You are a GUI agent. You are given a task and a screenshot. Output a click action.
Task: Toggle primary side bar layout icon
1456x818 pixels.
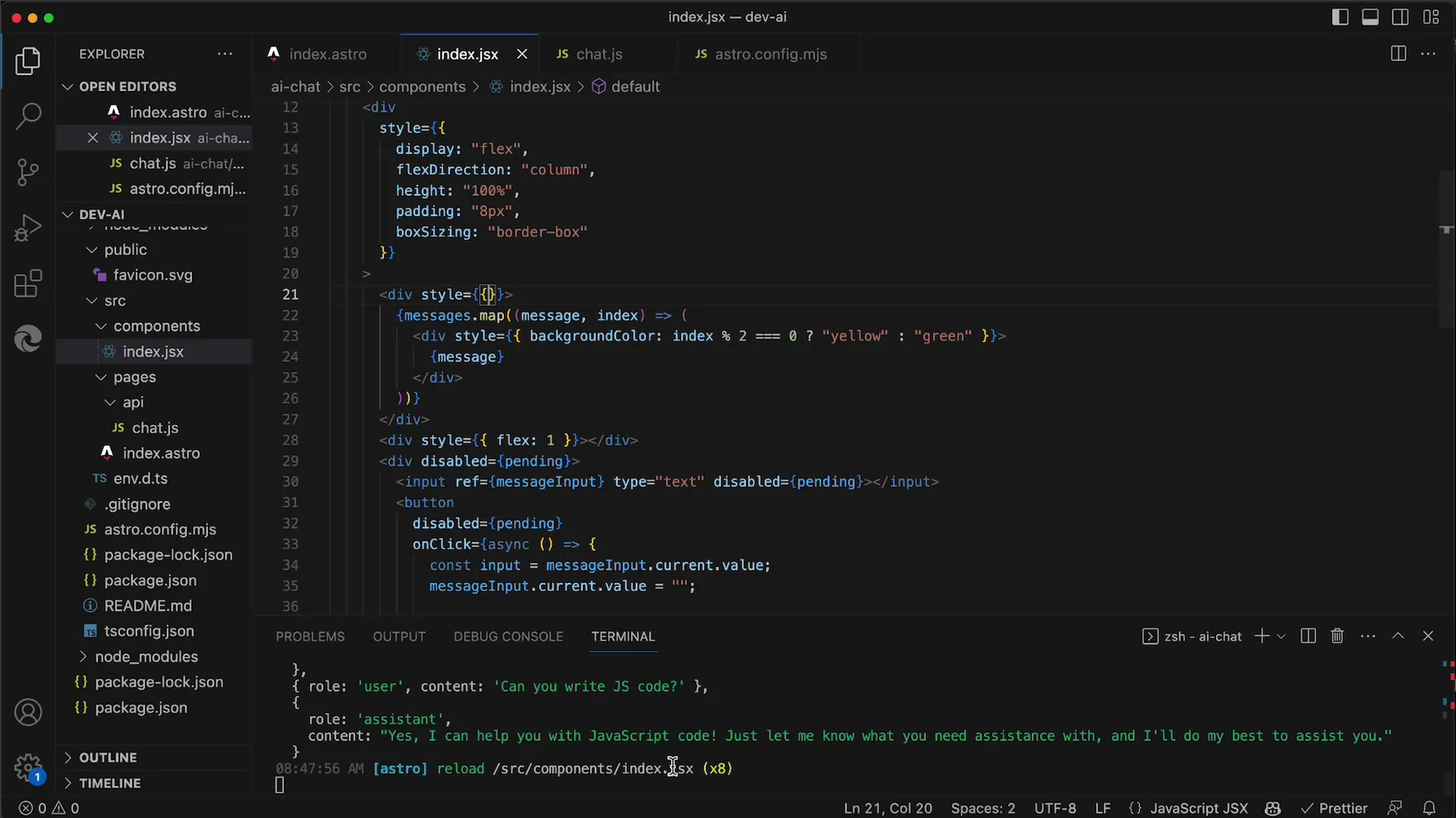(1340, 17)
